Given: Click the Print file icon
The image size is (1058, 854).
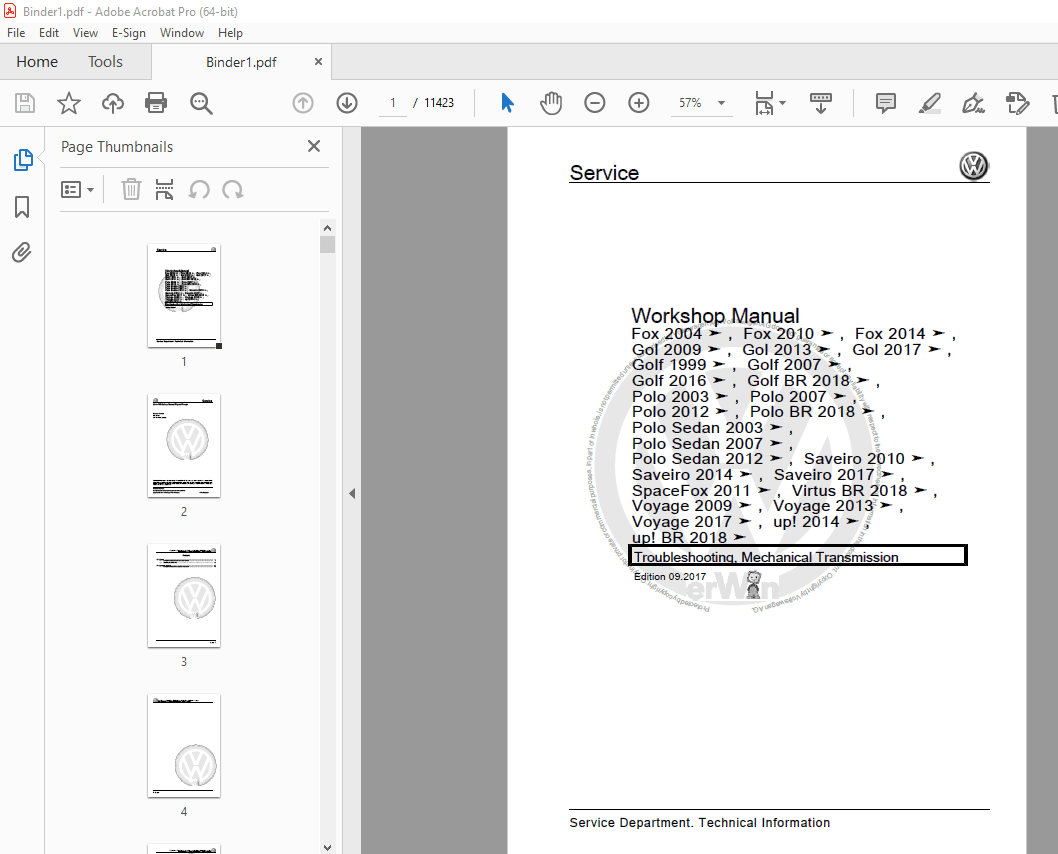Looking at the screenshot, I should (x=156, y=103).
